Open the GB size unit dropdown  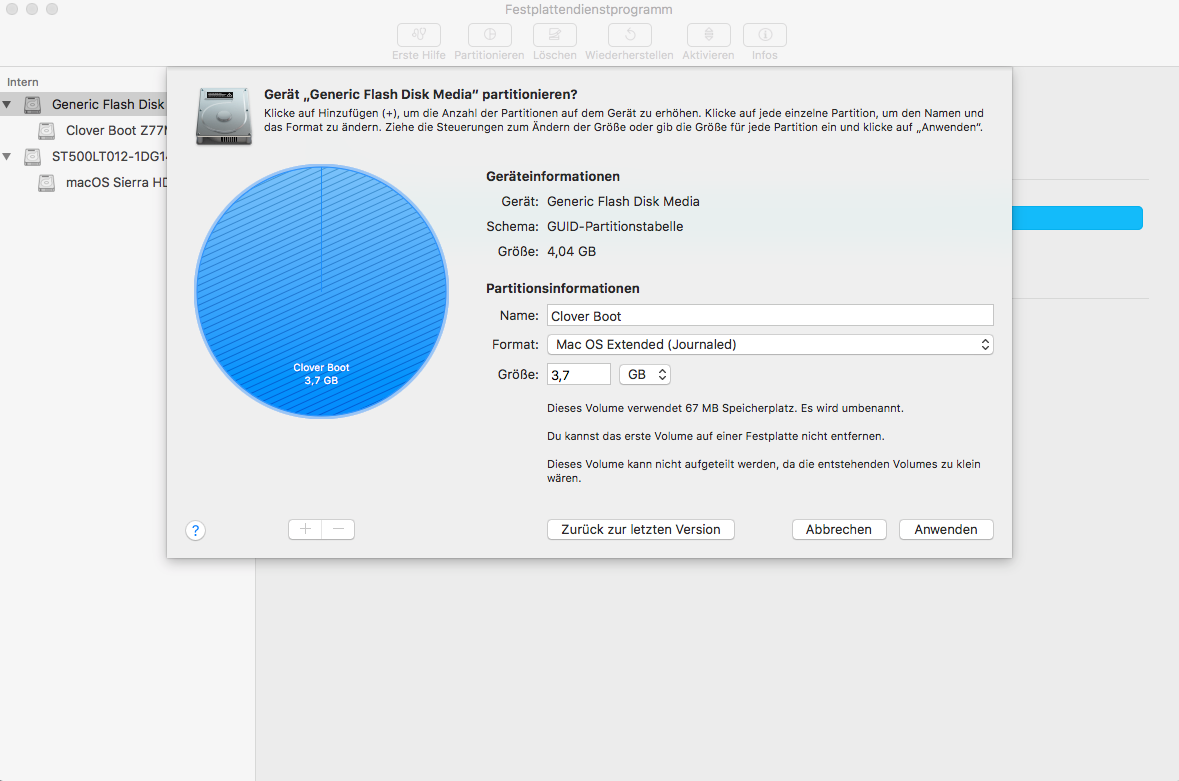645,374
